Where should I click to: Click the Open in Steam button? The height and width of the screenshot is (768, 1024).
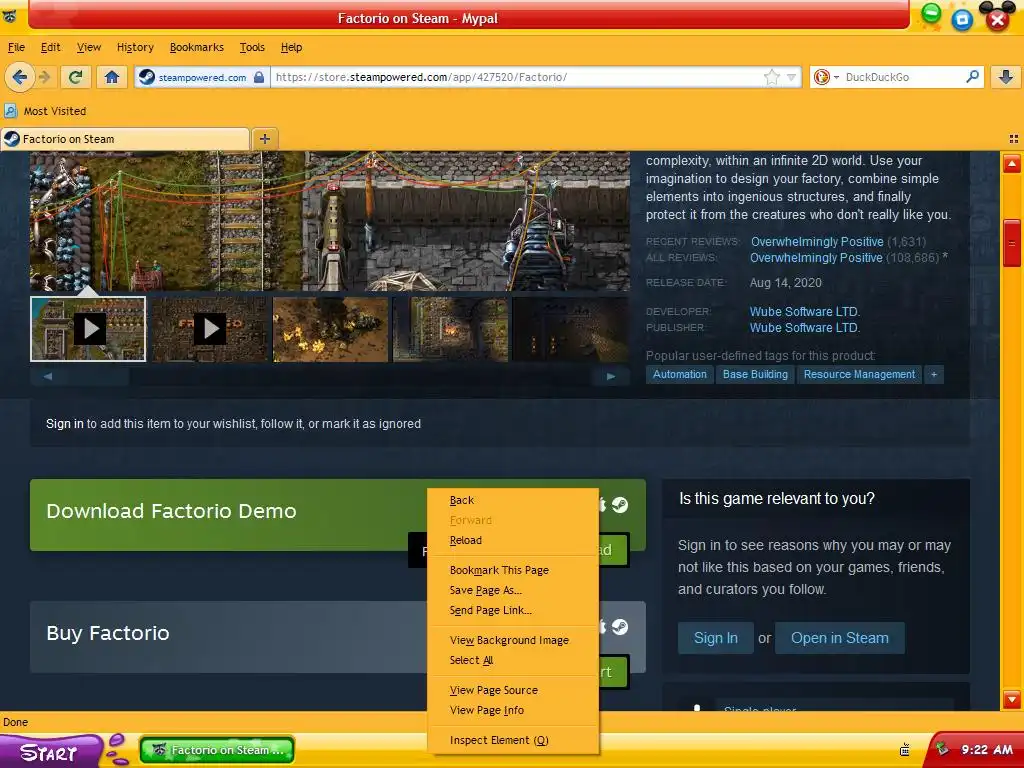coord(839,638)
